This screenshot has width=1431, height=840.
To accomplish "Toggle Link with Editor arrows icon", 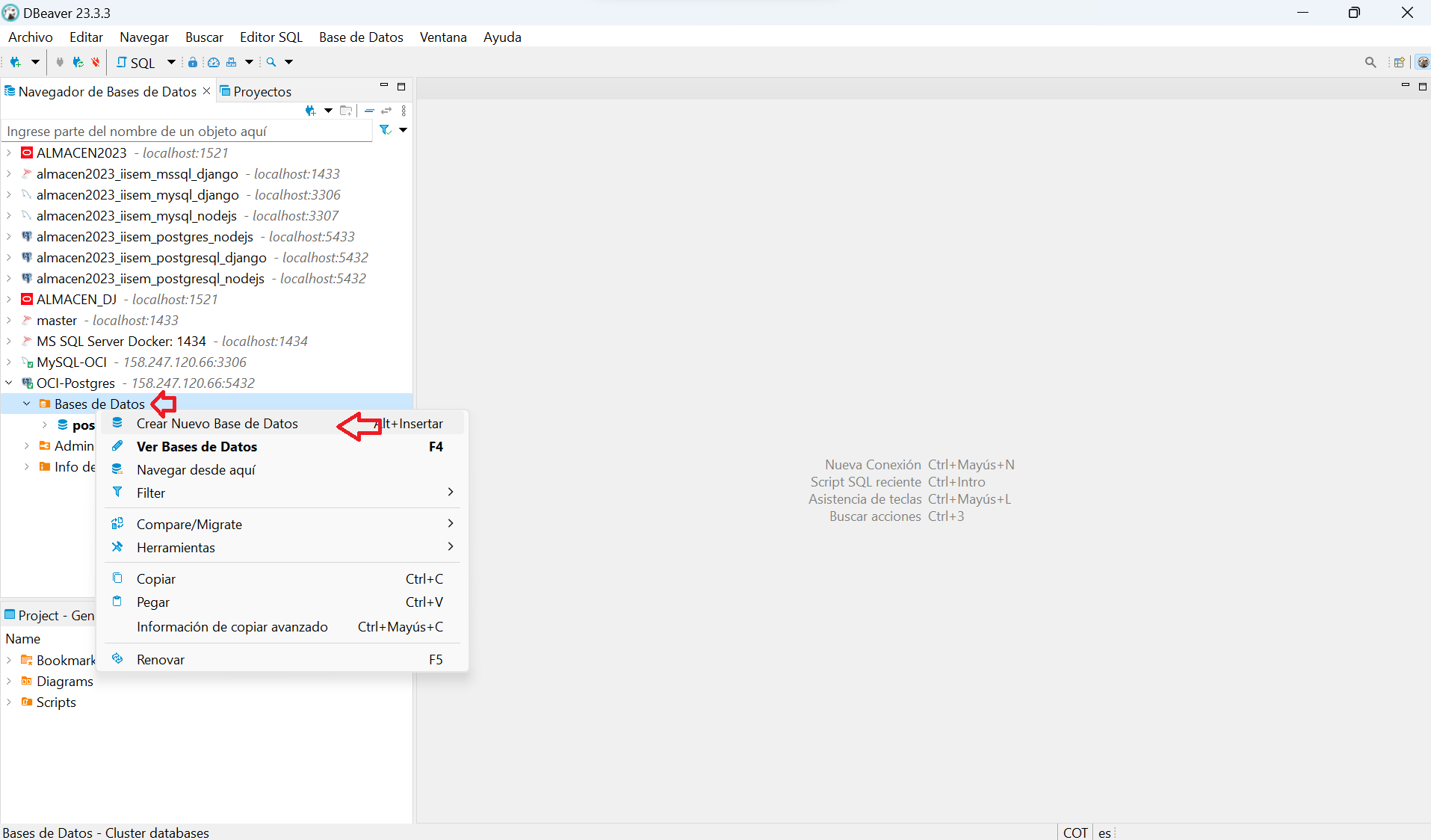I will [386, 111].
